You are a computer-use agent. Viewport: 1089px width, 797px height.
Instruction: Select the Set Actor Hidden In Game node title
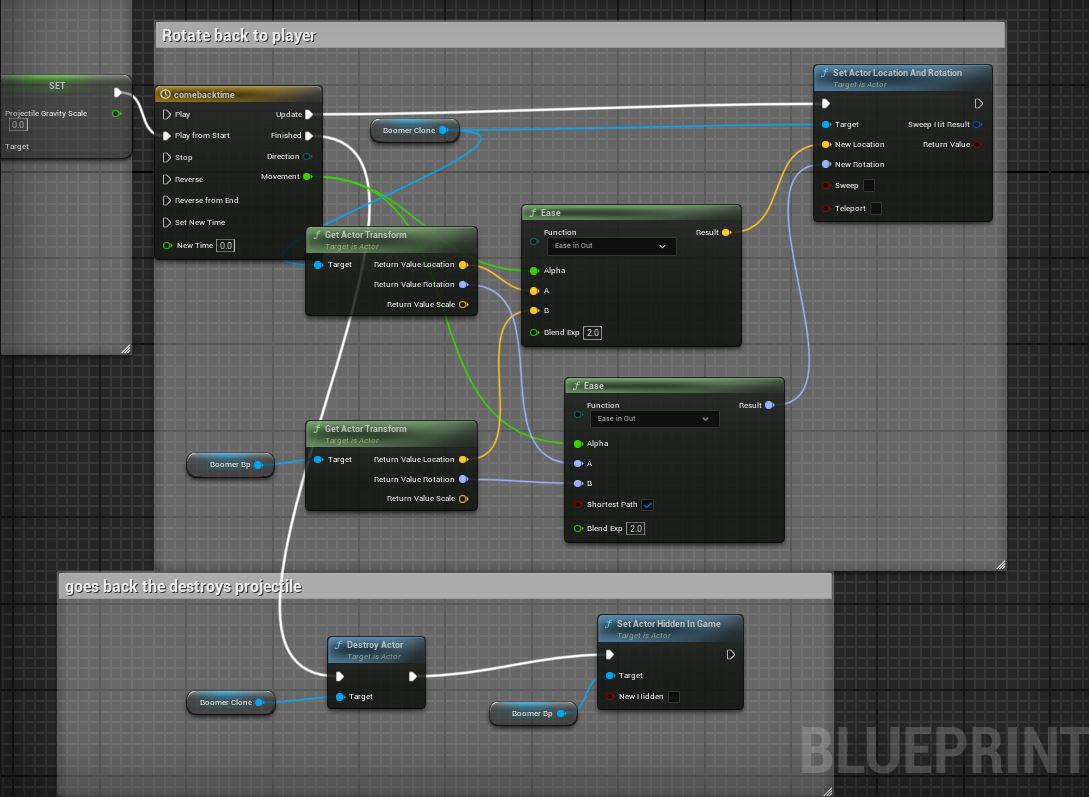tap(668, 624)
